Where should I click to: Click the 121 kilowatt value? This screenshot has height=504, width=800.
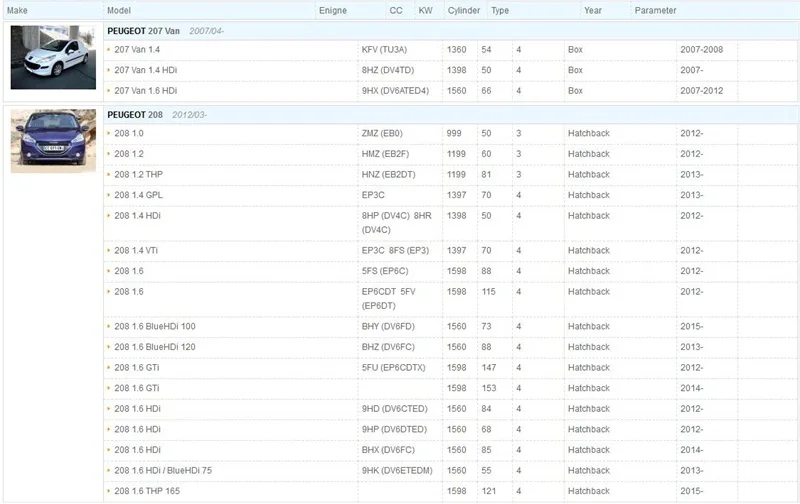pyautogui.click(x=489, y=491)
